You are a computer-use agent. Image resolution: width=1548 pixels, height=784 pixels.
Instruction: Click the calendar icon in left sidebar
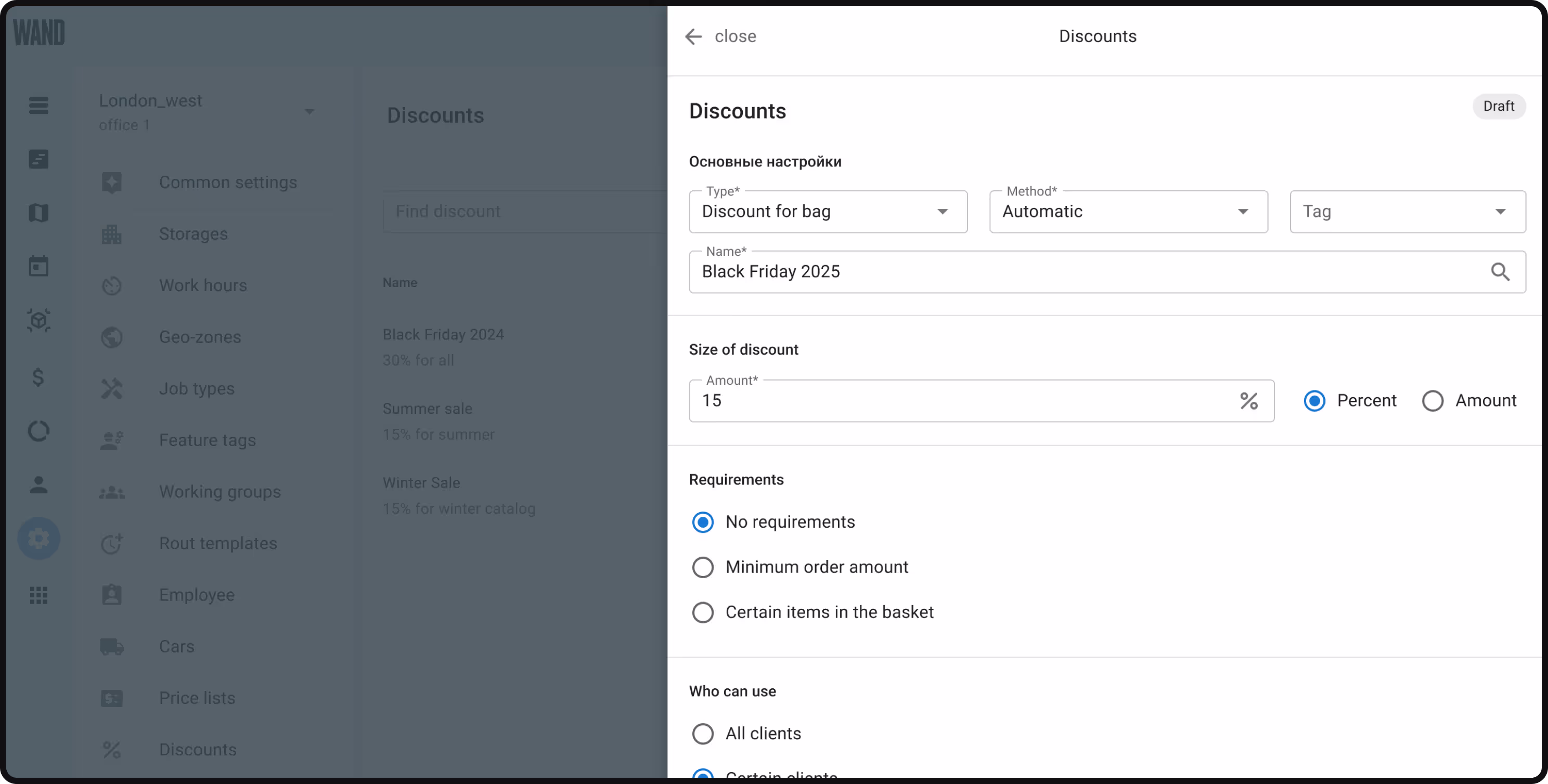(38, 266)
